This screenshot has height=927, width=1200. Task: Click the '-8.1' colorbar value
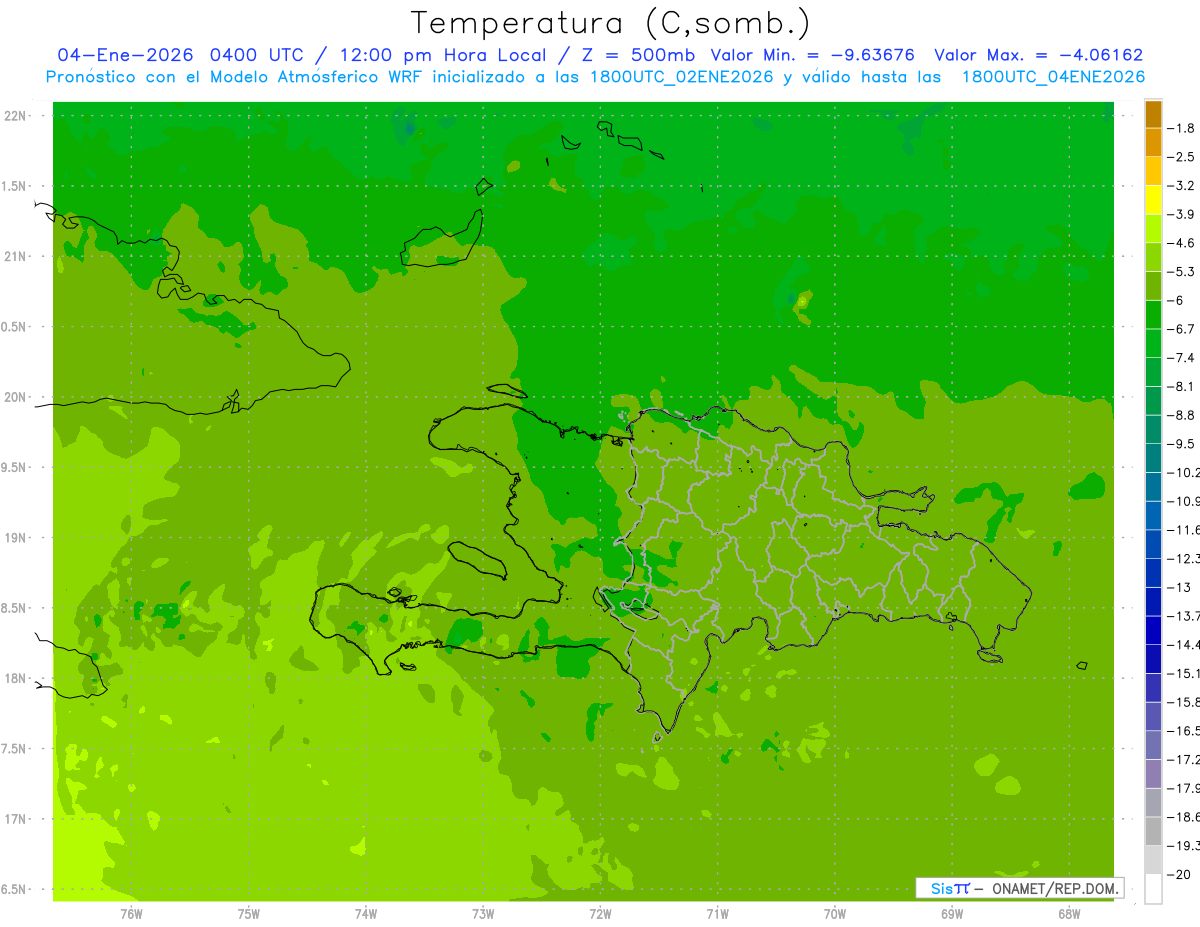click(1182, 386)
